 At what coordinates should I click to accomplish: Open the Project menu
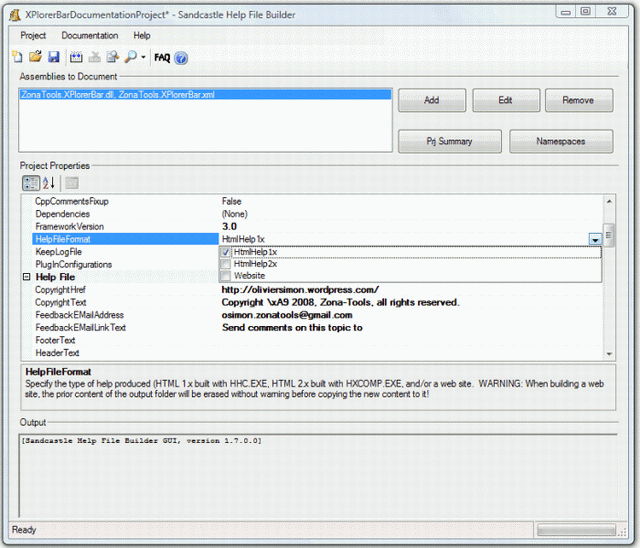tap(33, 35)
